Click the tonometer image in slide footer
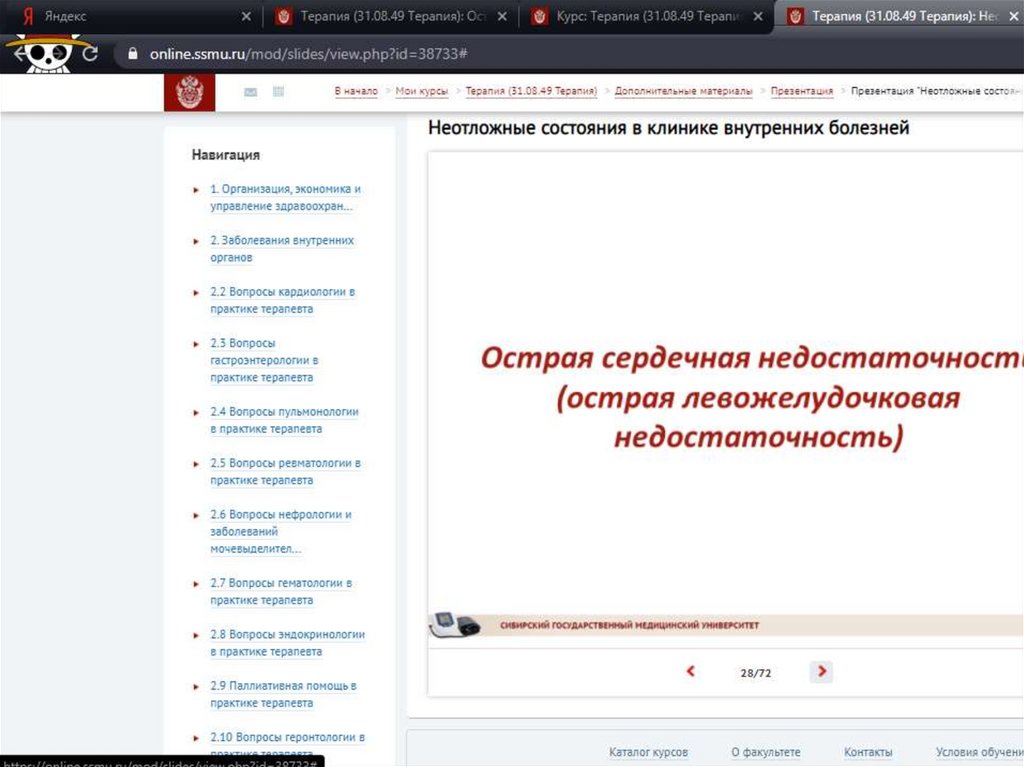 (455, 625)
